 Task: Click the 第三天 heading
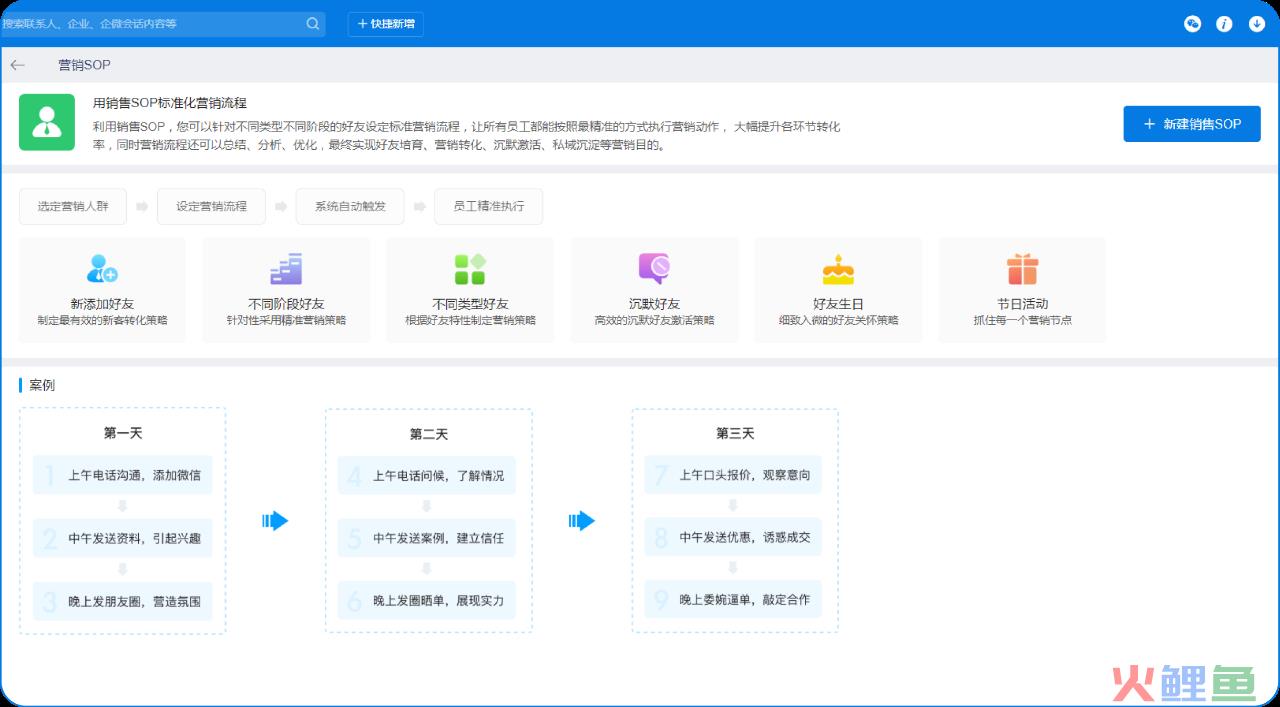point(735,434)
